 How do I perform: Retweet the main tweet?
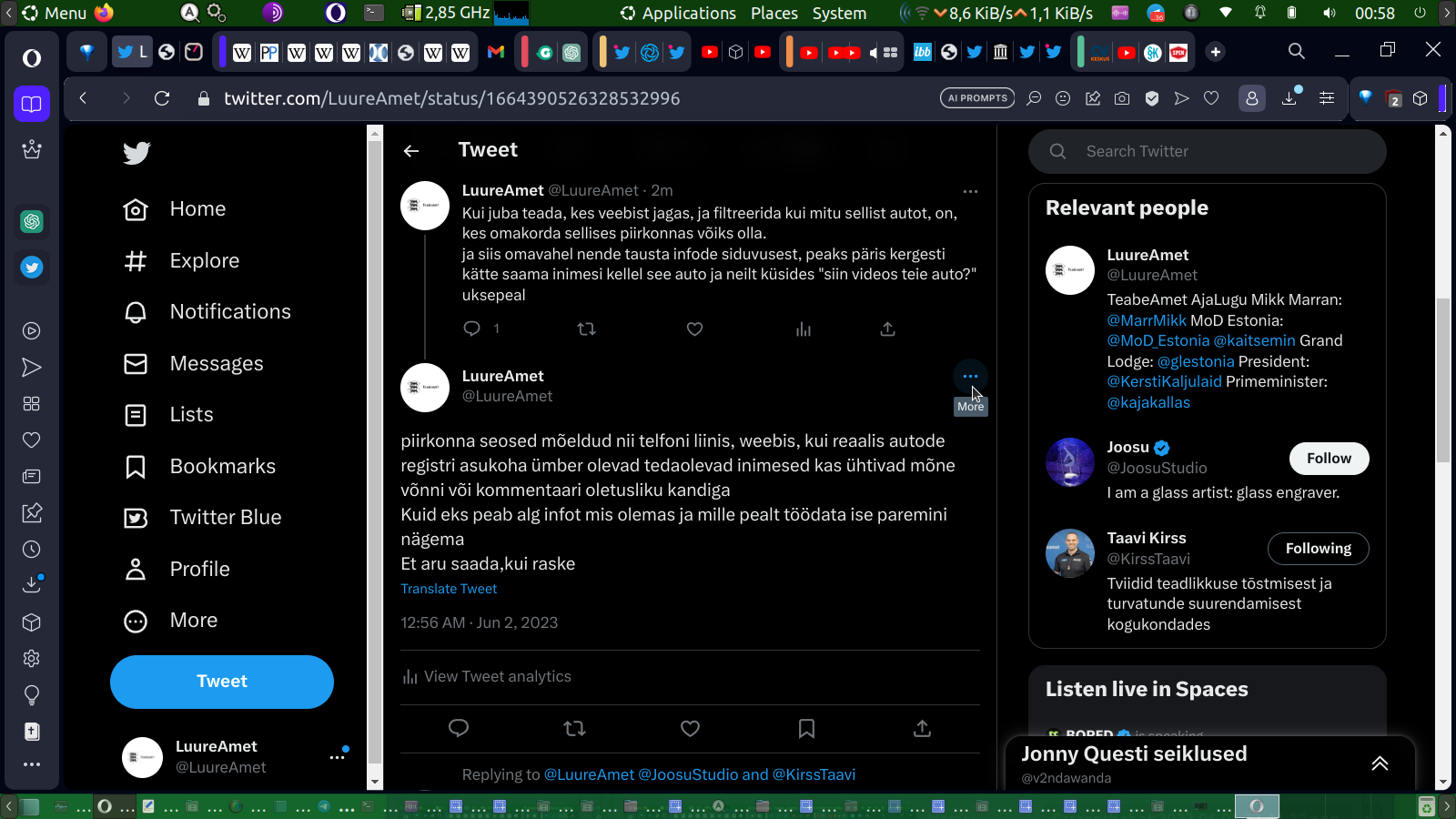574,728
